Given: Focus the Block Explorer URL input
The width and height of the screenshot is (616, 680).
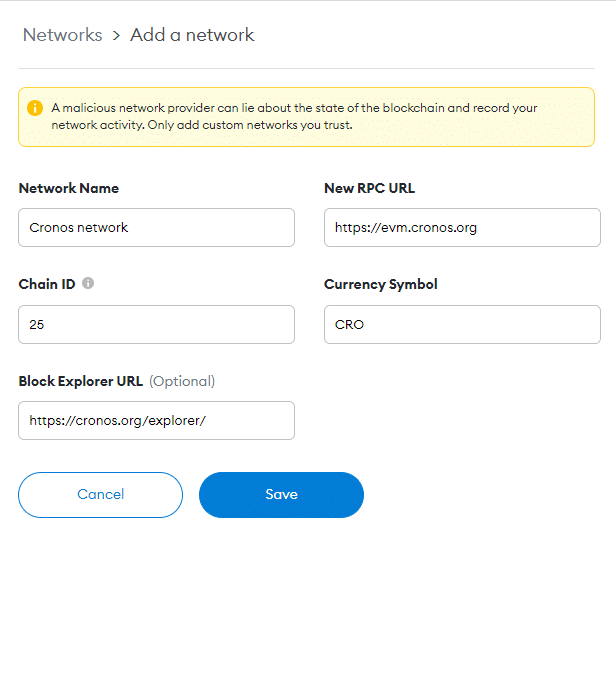Looking at the screenshot, I should coord(157,421).
